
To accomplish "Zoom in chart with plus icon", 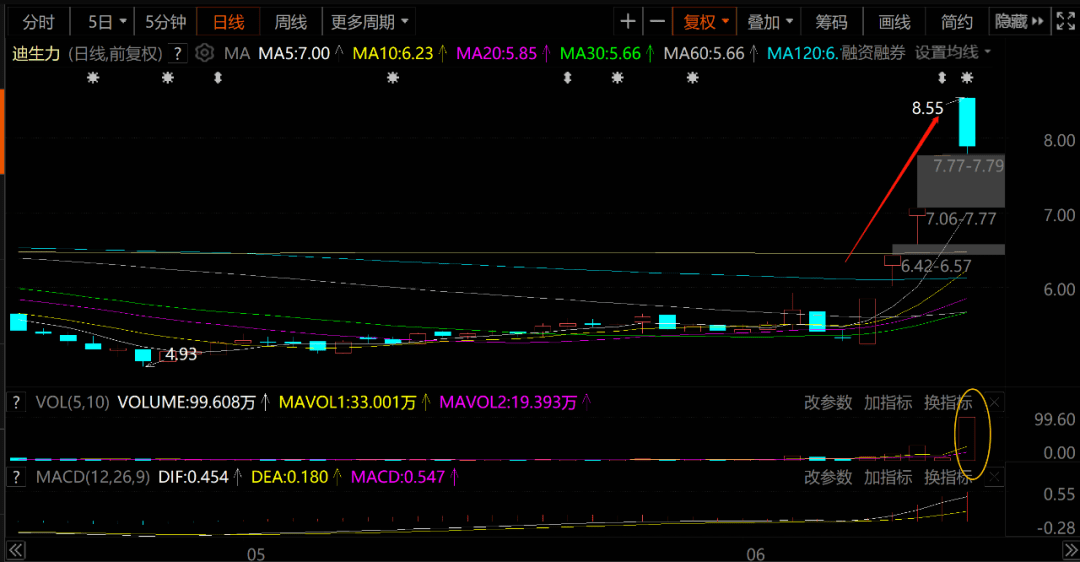I will [627, 22].
